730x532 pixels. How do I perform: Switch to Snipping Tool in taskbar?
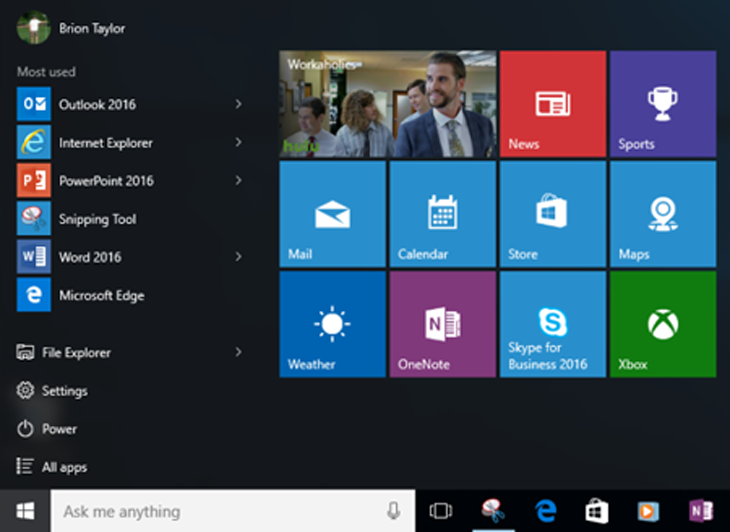pos(493,511)
